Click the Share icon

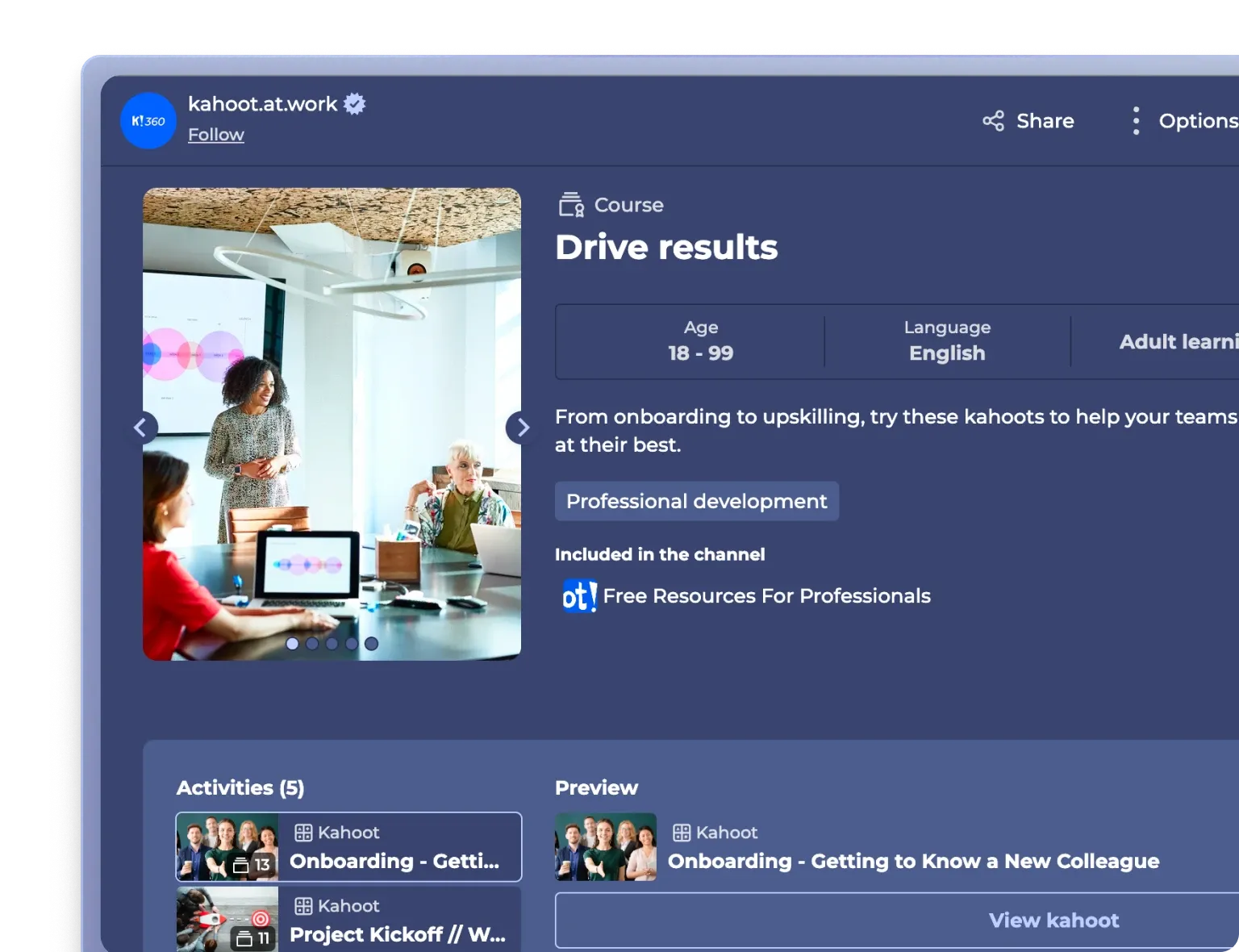coord(993,121)
